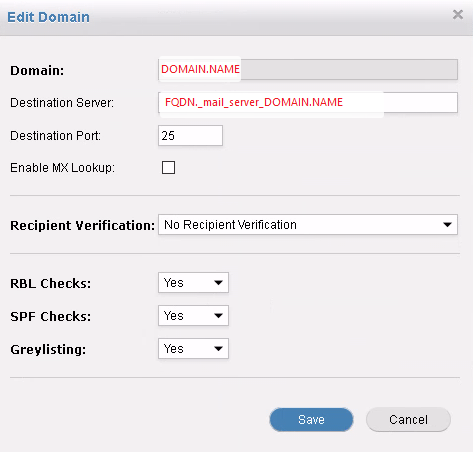Screen dimensions: 473x452
Task: Open the Recipient Verification dropdown
Action: [x=308, y=225]
